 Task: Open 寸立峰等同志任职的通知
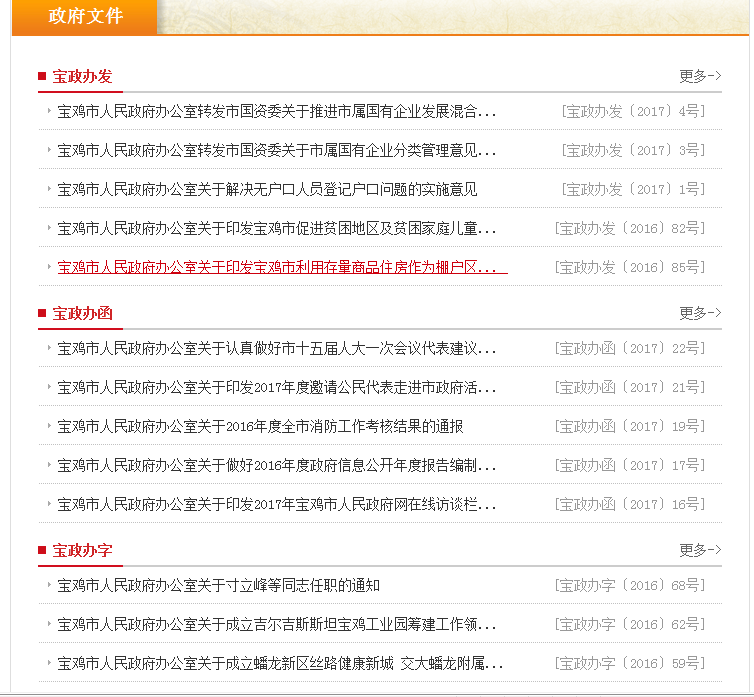coord(218,585)
